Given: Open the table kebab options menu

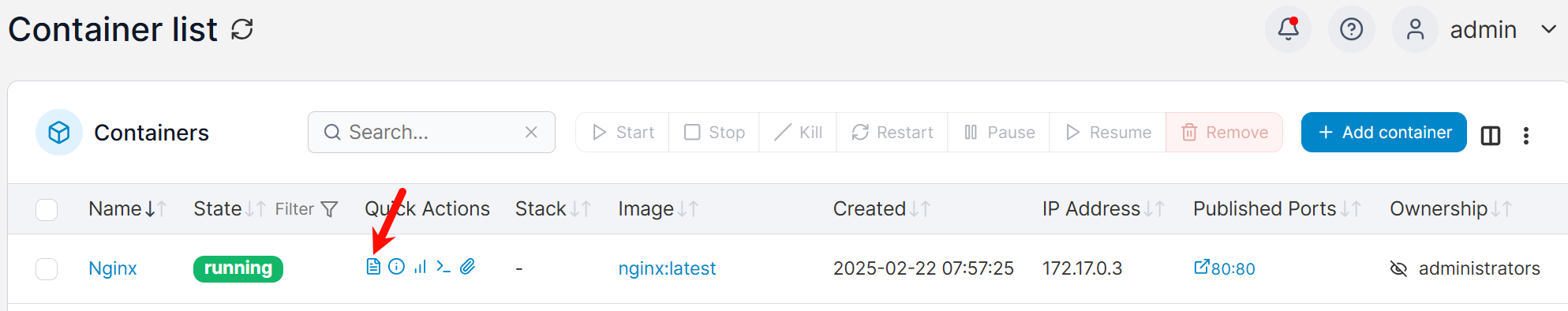Looking at the screenshot, I should 1526,136.
